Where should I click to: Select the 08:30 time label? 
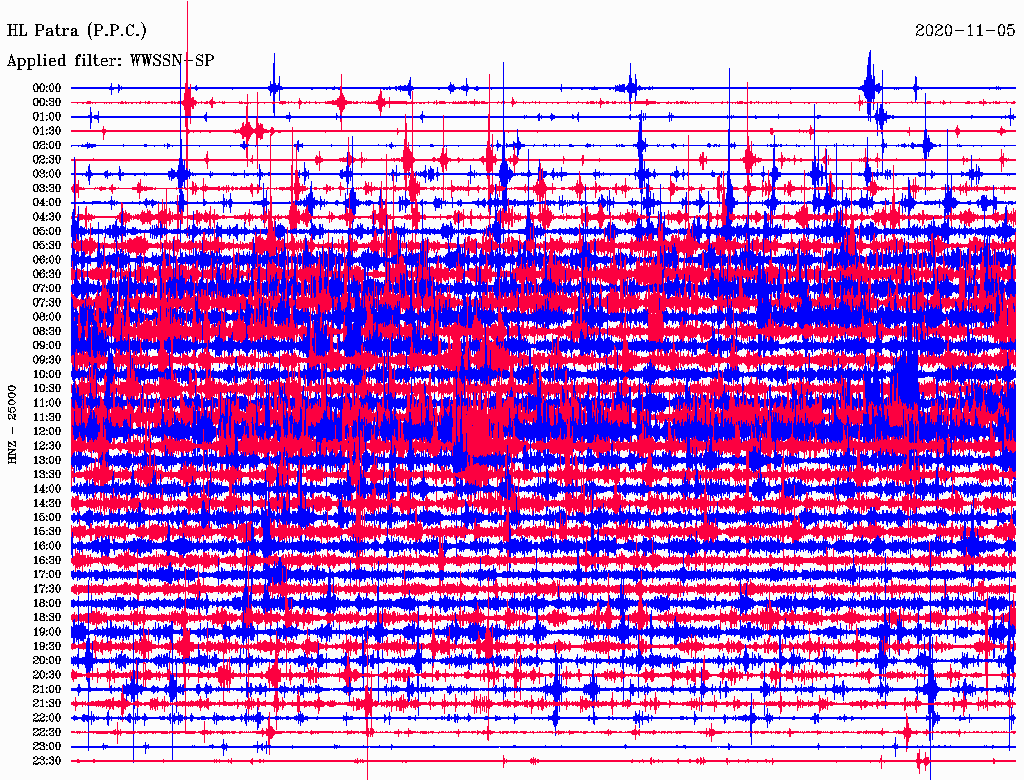47,332
